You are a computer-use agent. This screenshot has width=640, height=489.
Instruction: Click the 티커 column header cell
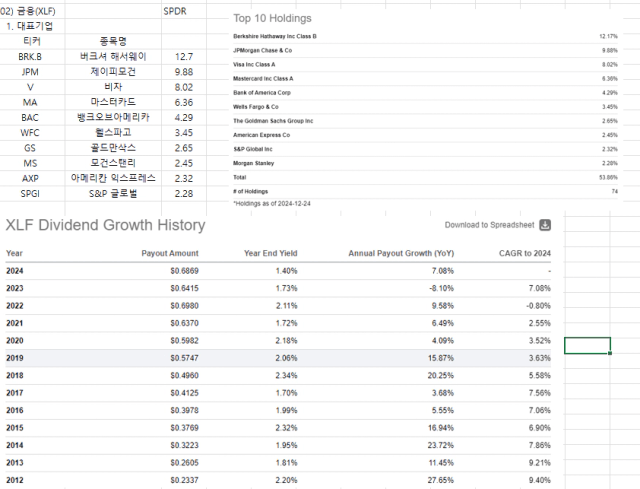click(32, 41)
